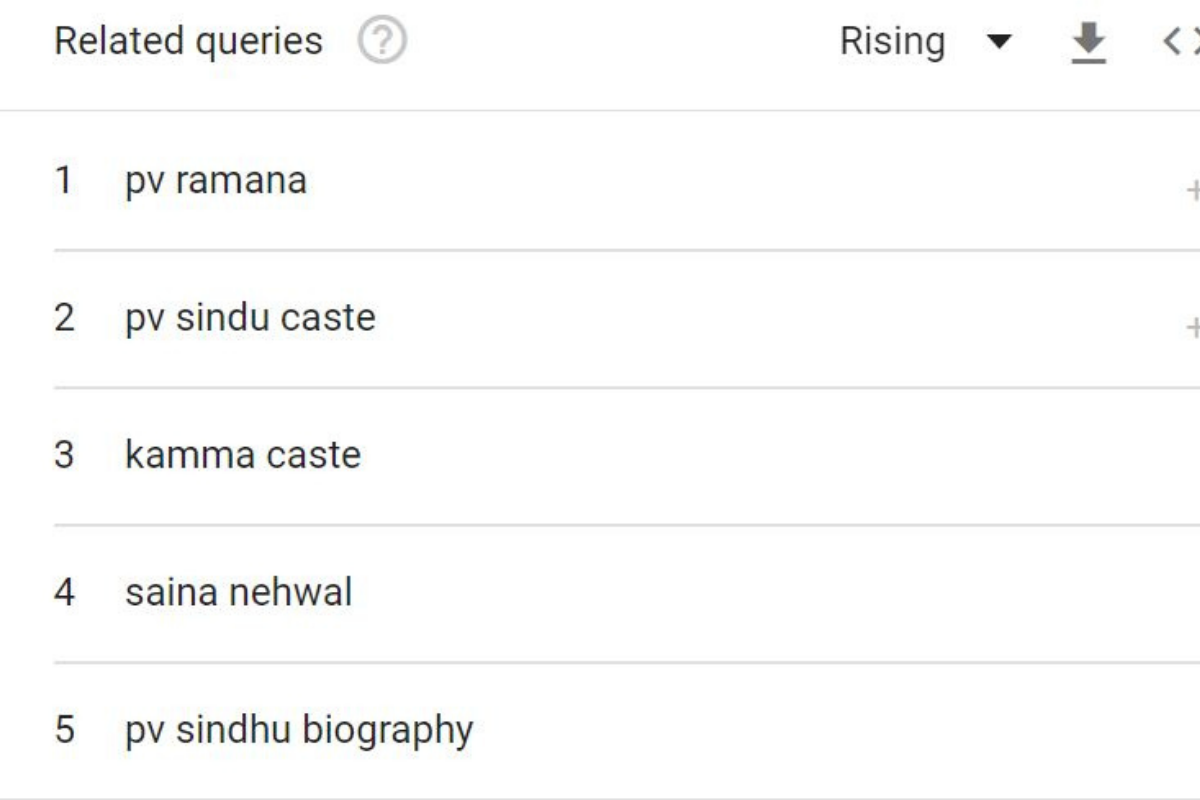
Task: Download related queries as CSV
Action: (1089, 43)
